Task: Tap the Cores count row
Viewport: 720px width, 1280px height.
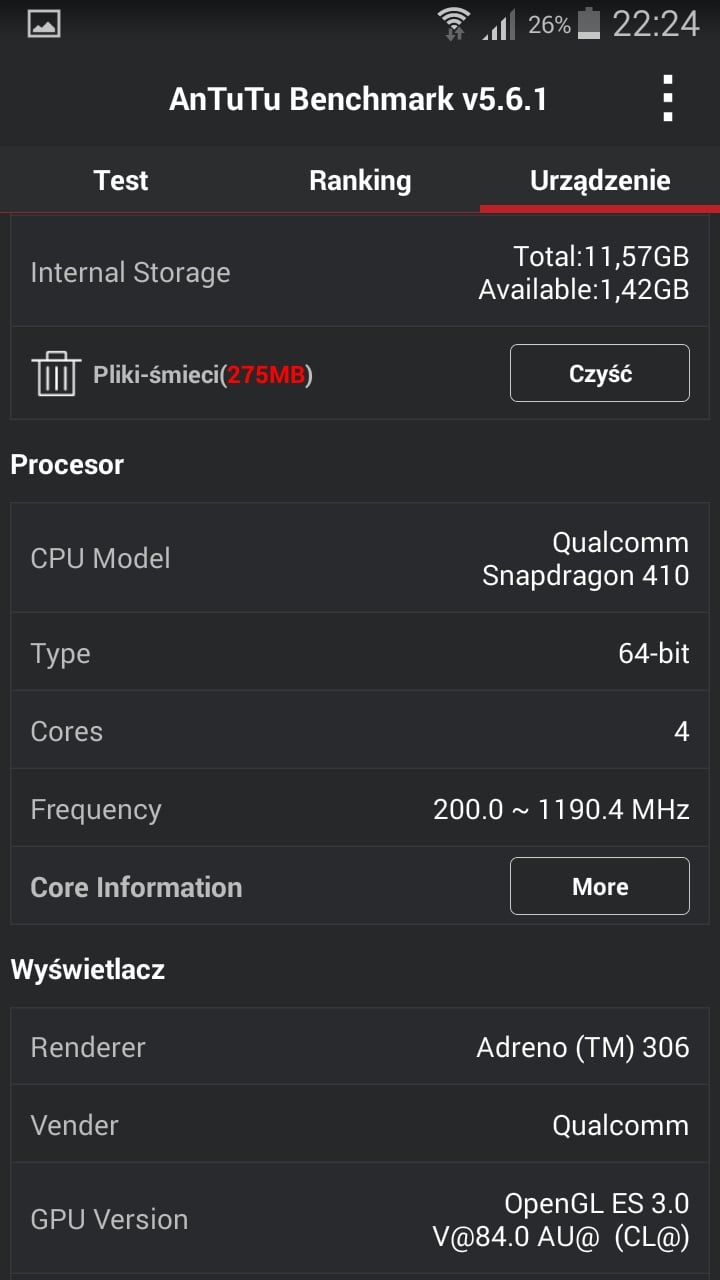Action: [360, 731]
